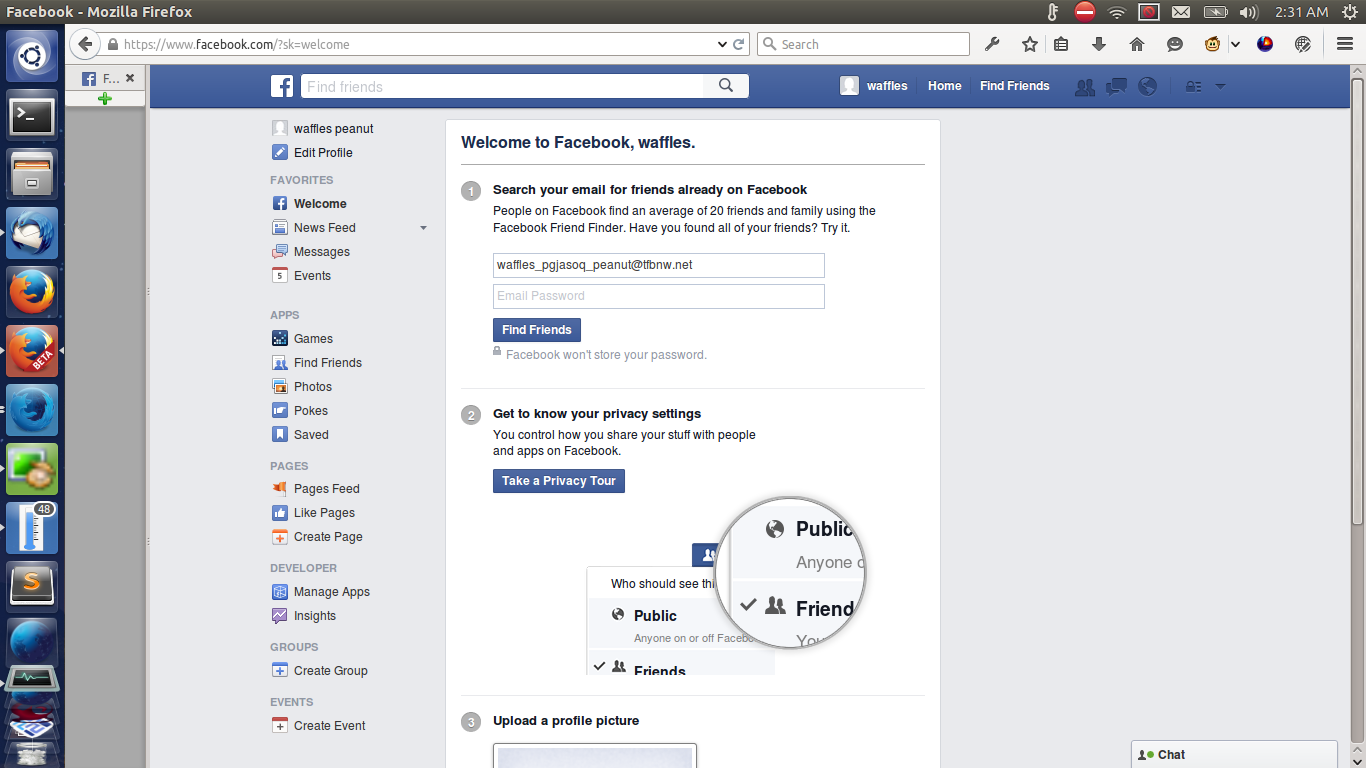Open Photos in sidebar
The height and width of the screenshot is (768, 1366).
[x=313, y=387]
